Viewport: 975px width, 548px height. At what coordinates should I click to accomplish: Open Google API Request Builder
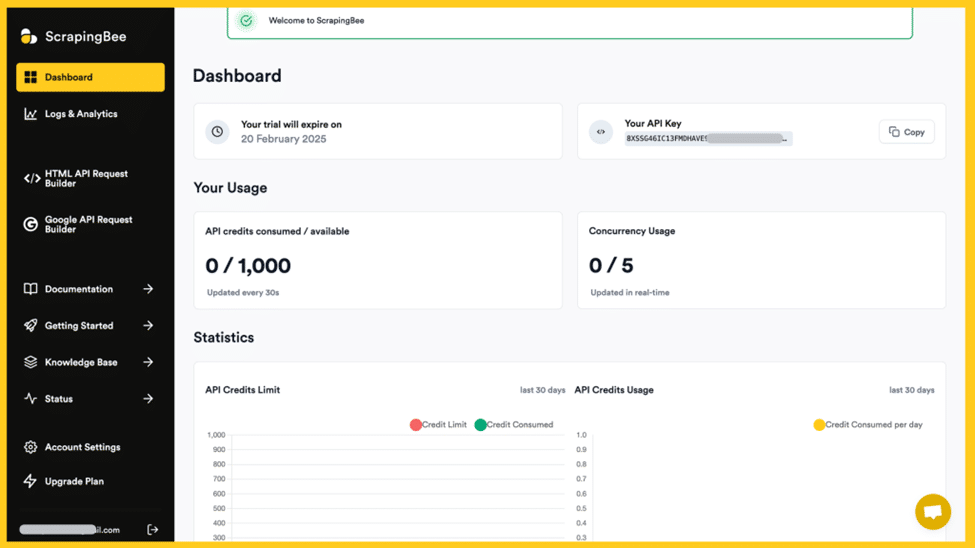[x=88, y=224]
